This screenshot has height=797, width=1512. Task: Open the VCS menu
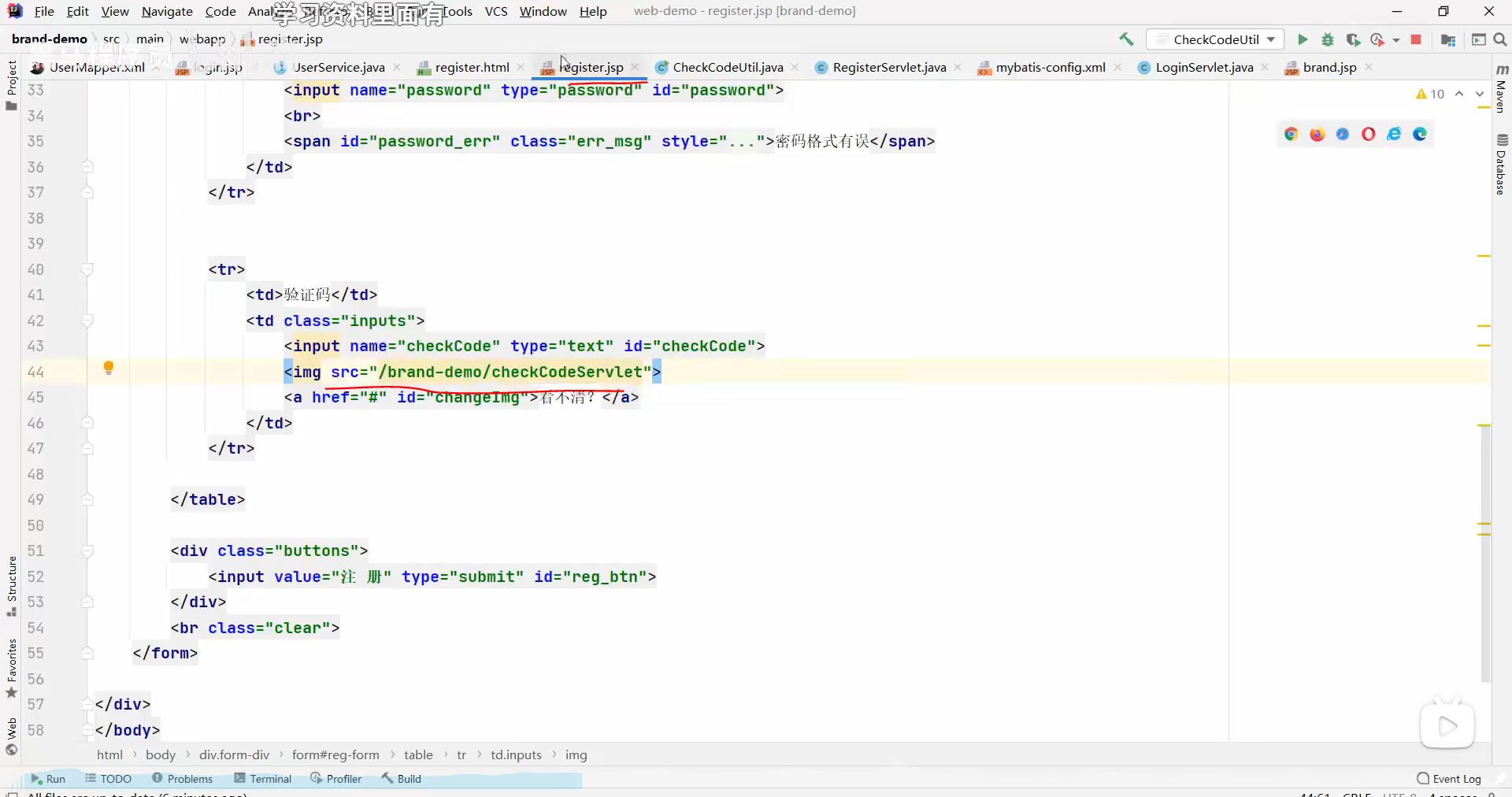pyautogui.click(x=496, y=11)
